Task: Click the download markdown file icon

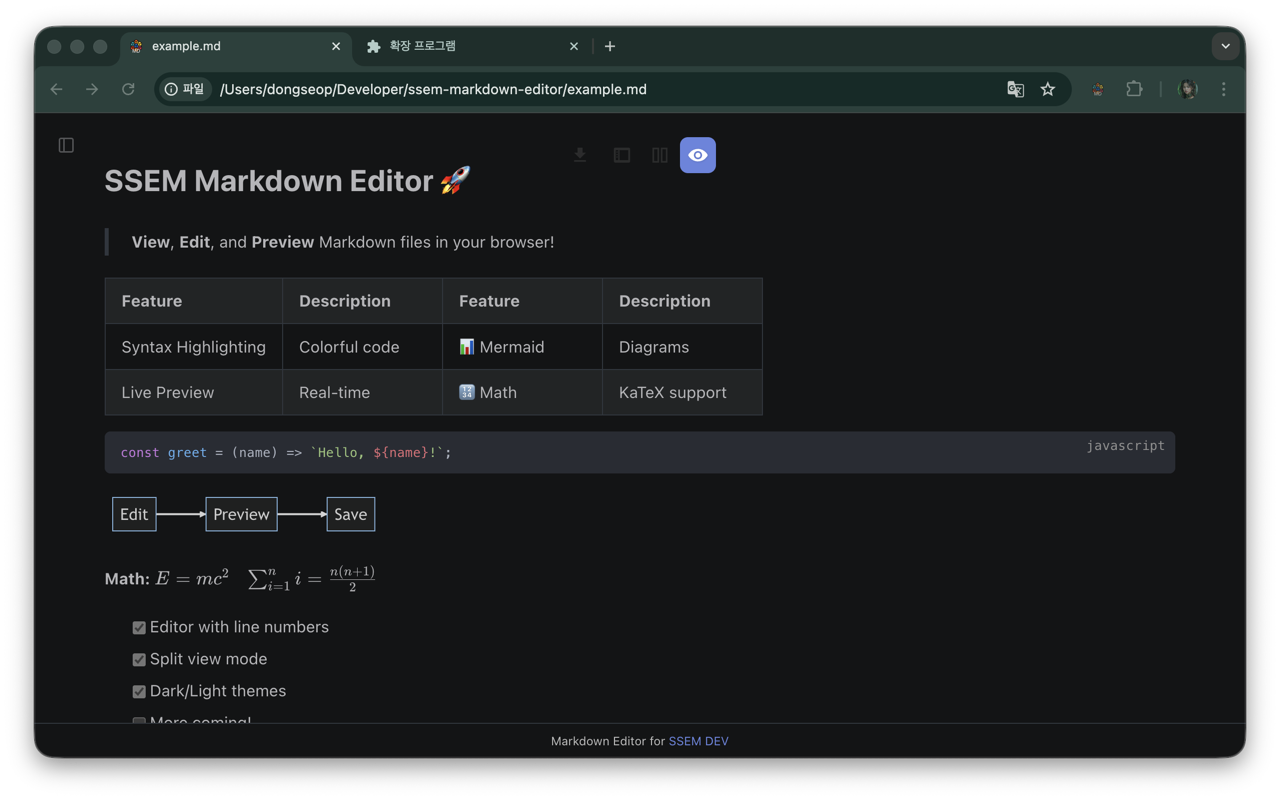Action: click(580, 155)
